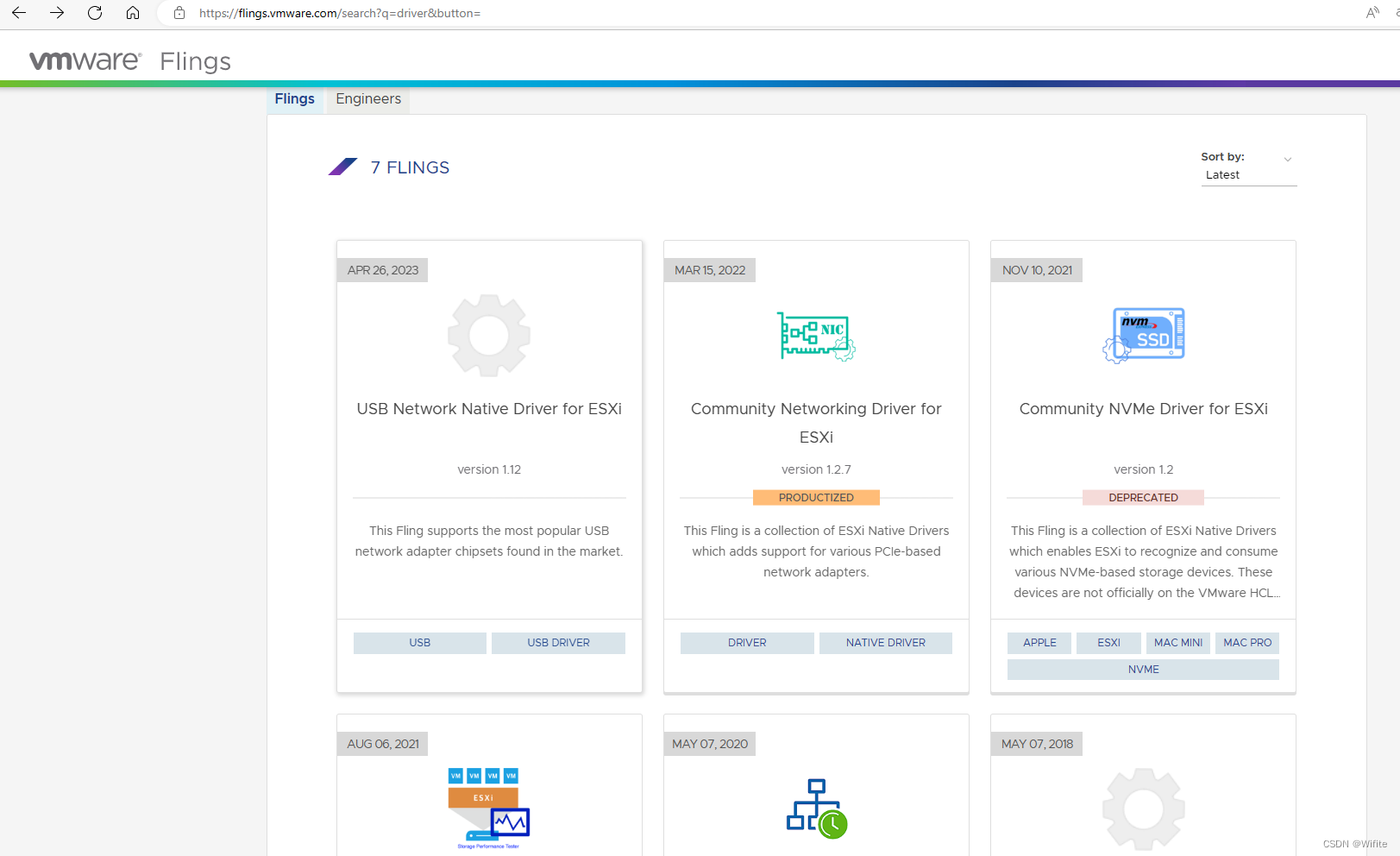Go back with the browser back arrow

(19, 13)
